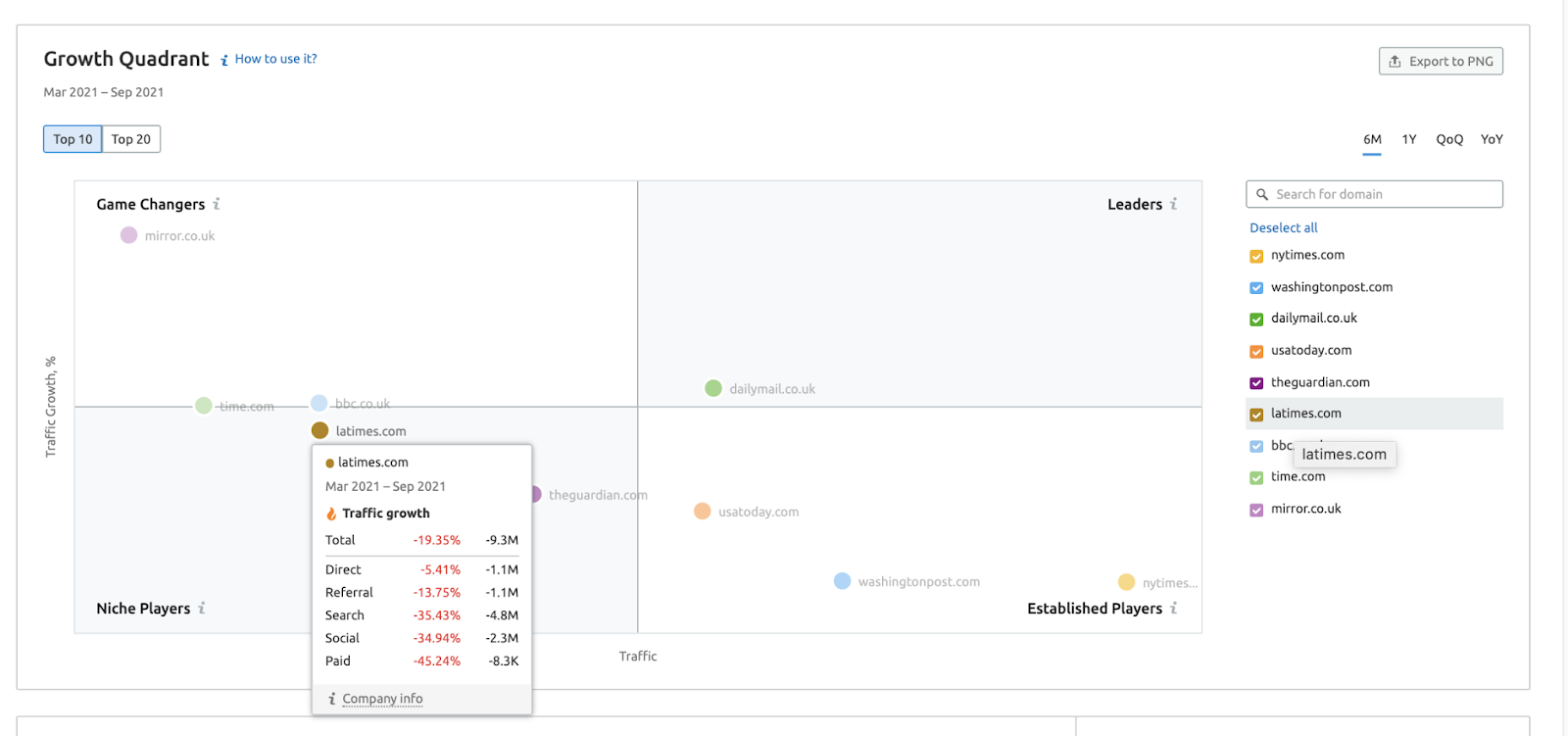Click the Export to PNG button
Screen dimensions: 1568x736
pyautogui.click(x=1441, y=61)
